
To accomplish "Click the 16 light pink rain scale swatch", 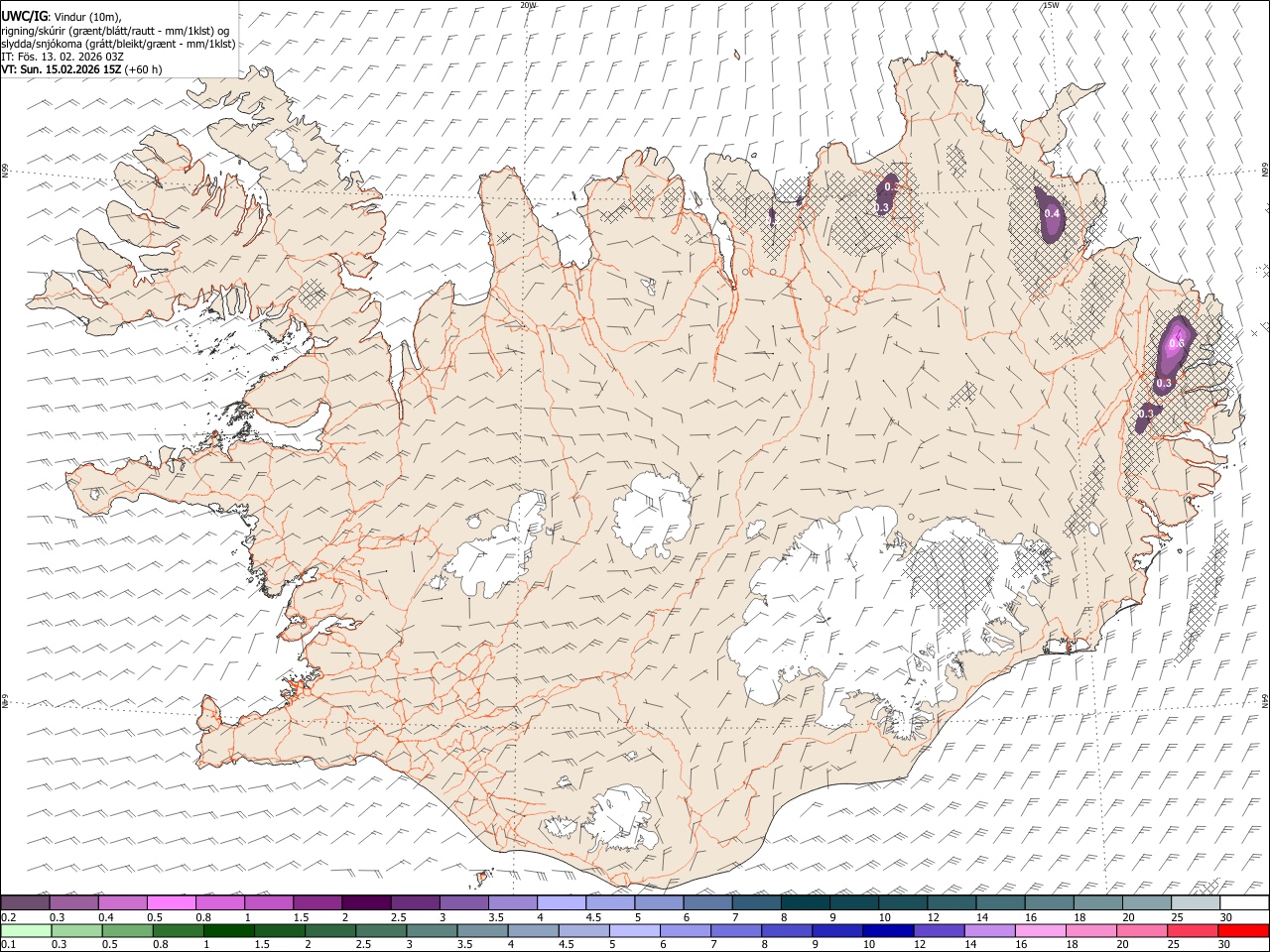I will point(1039,930).
